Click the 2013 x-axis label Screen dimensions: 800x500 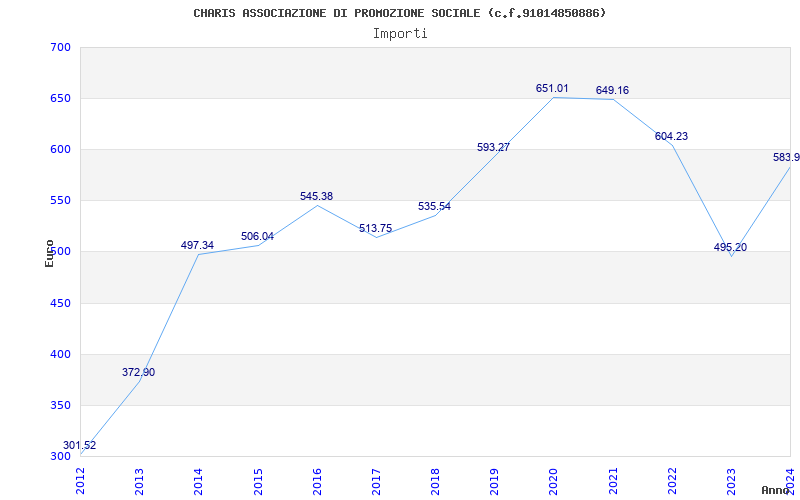(140, 481)
